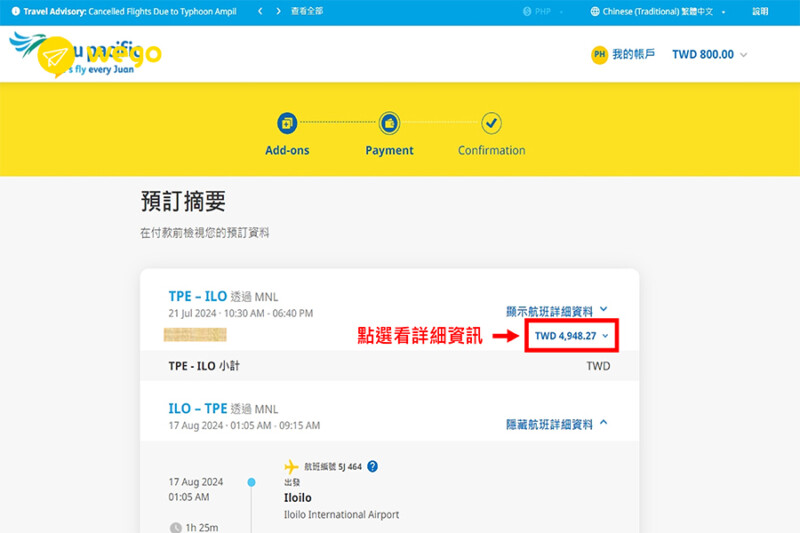Open 我的帳戶 my account menu
This screenshot has height=533, width=800.
[x=634, y=54]
